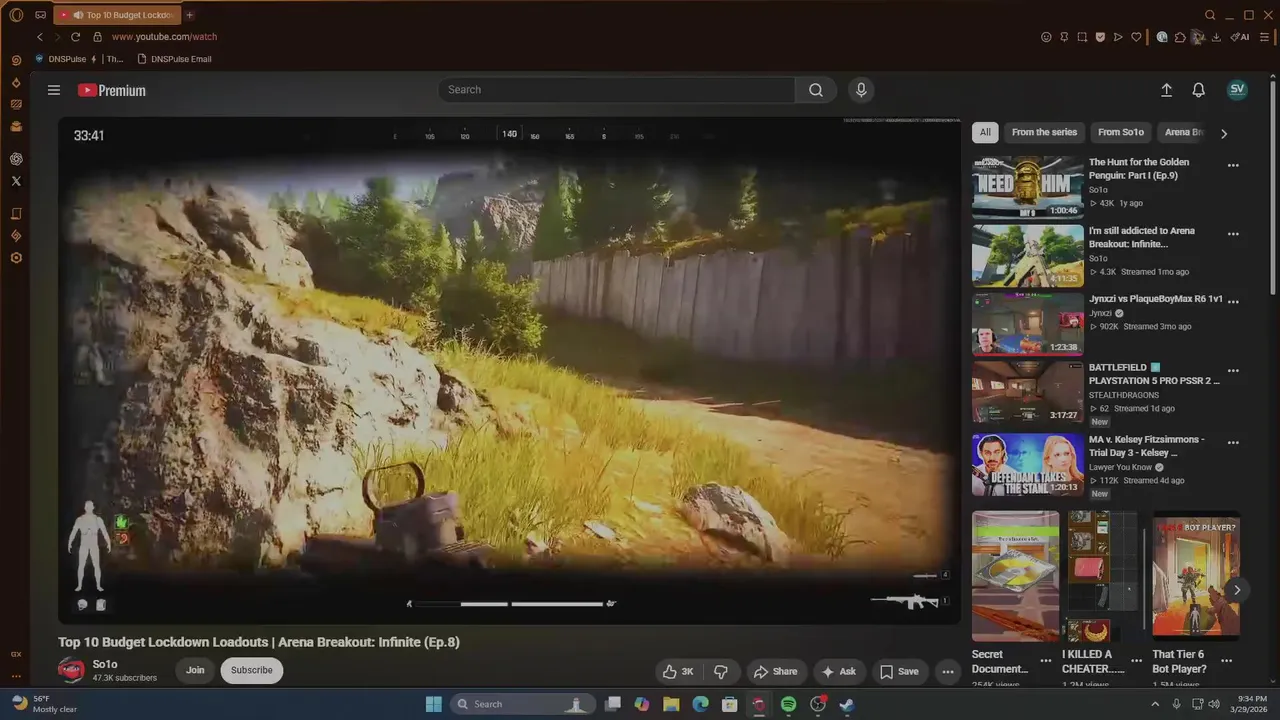Image resolution: width=1280 pixels, height=720 pixels.
Task: Open the ad blocker shield icon
Action: tap(1100, 37)
